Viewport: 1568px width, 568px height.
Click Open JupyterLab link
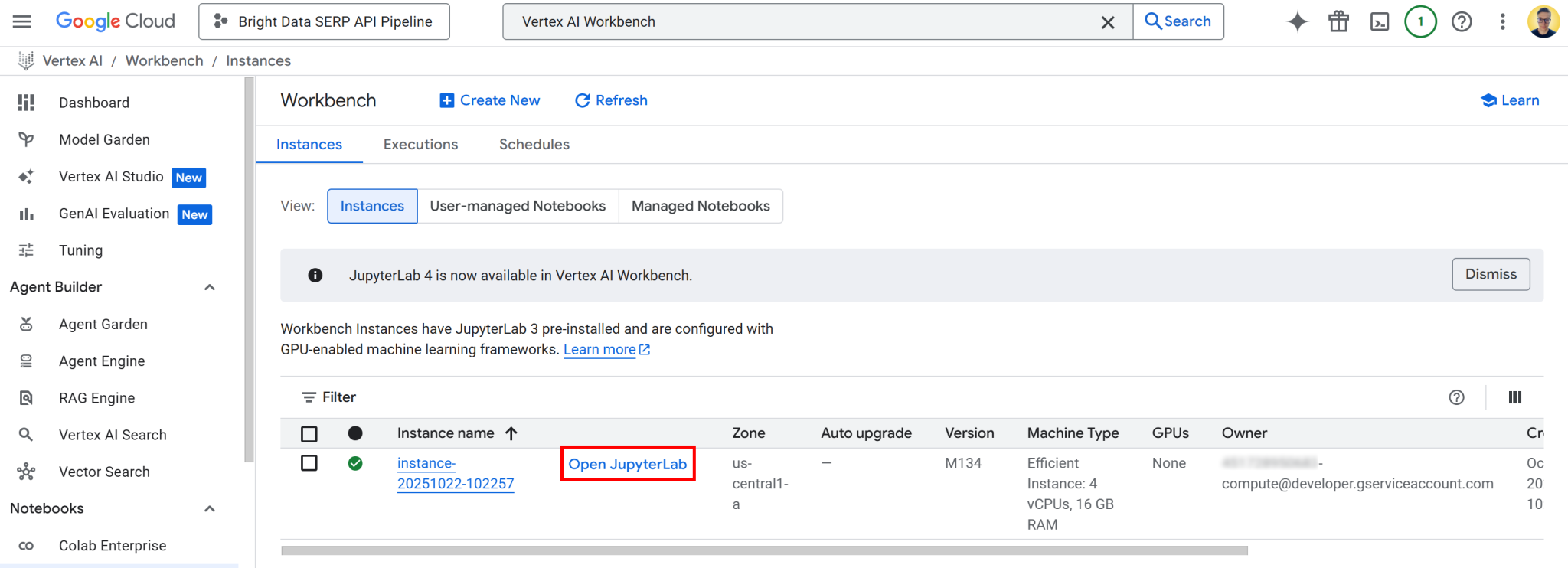pyautogui.click(x=627, y=464)
